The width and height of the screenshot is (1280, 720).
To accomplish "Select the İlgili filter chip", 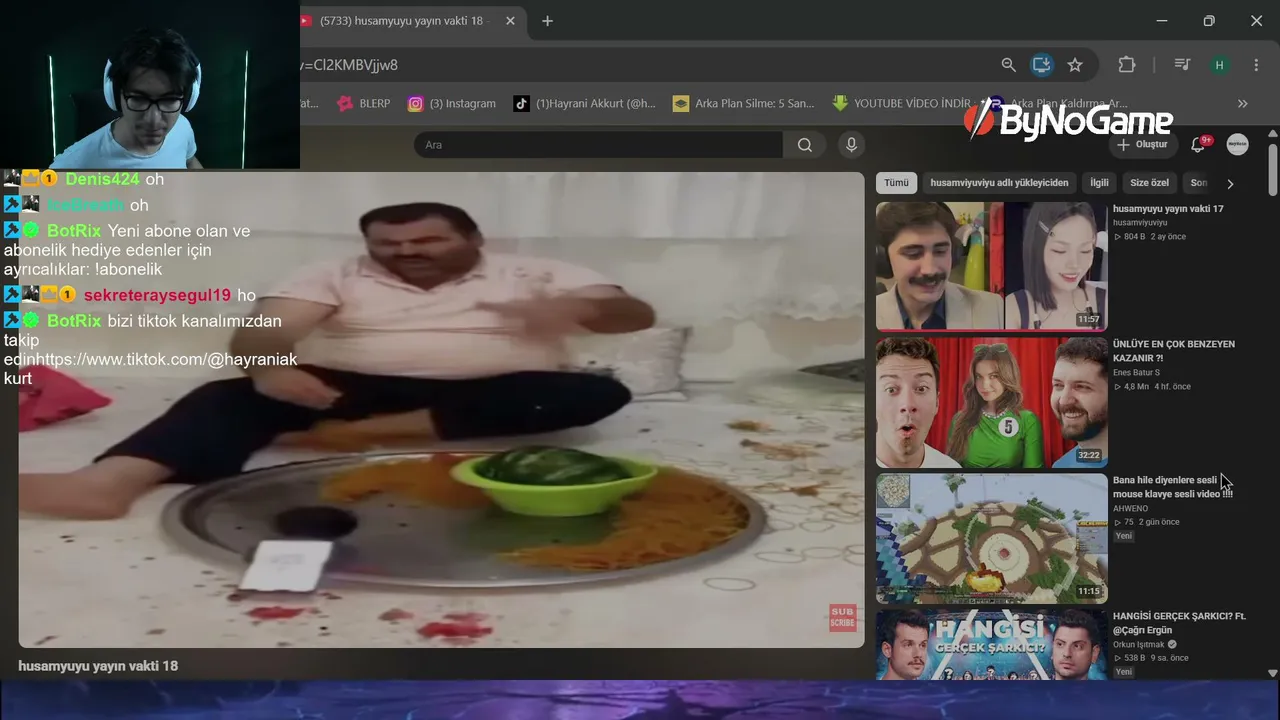I will click(x=1099, y=183).
